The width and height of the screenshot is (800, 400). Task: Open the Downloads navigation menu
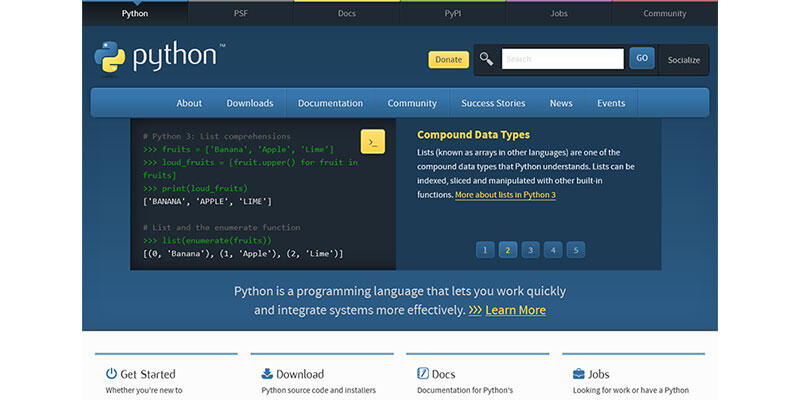point(250,103)
